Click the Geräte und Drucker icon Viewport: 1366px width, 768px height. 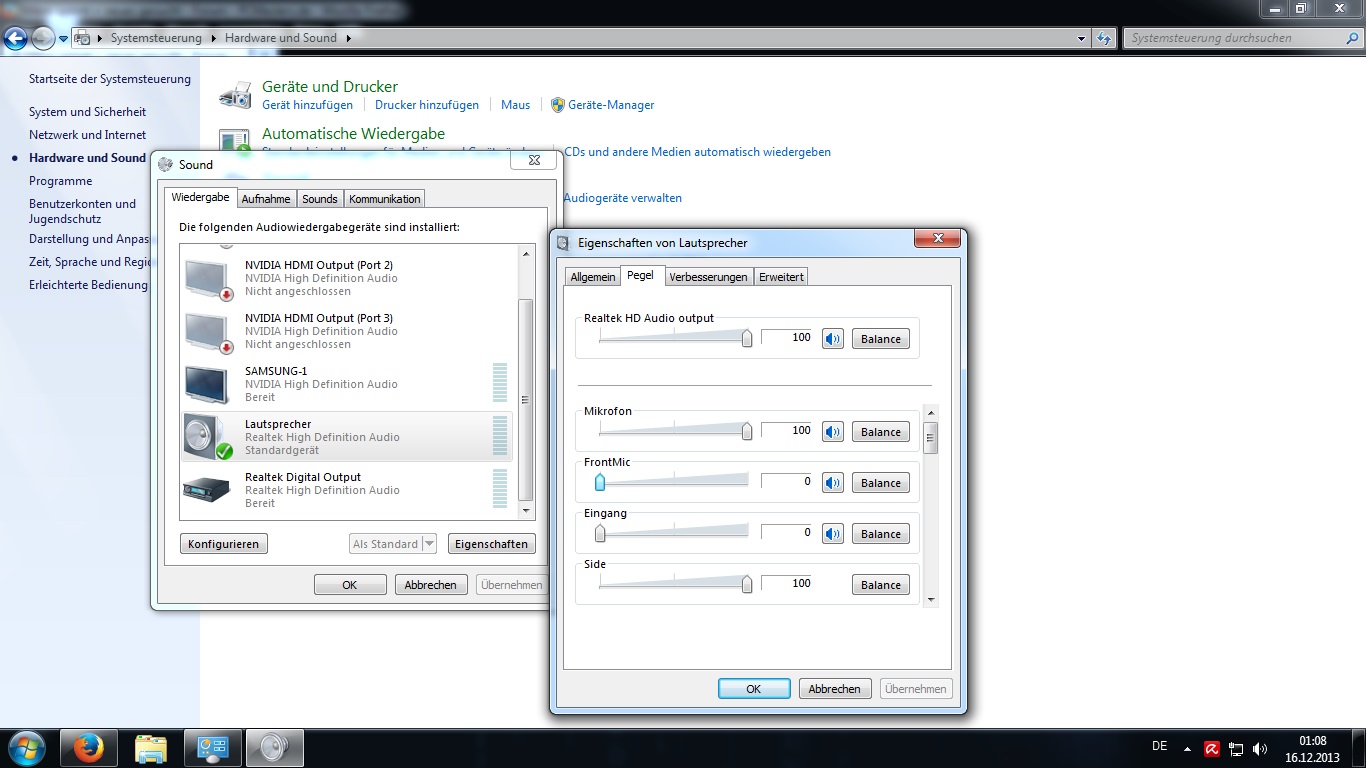(235, 95)
